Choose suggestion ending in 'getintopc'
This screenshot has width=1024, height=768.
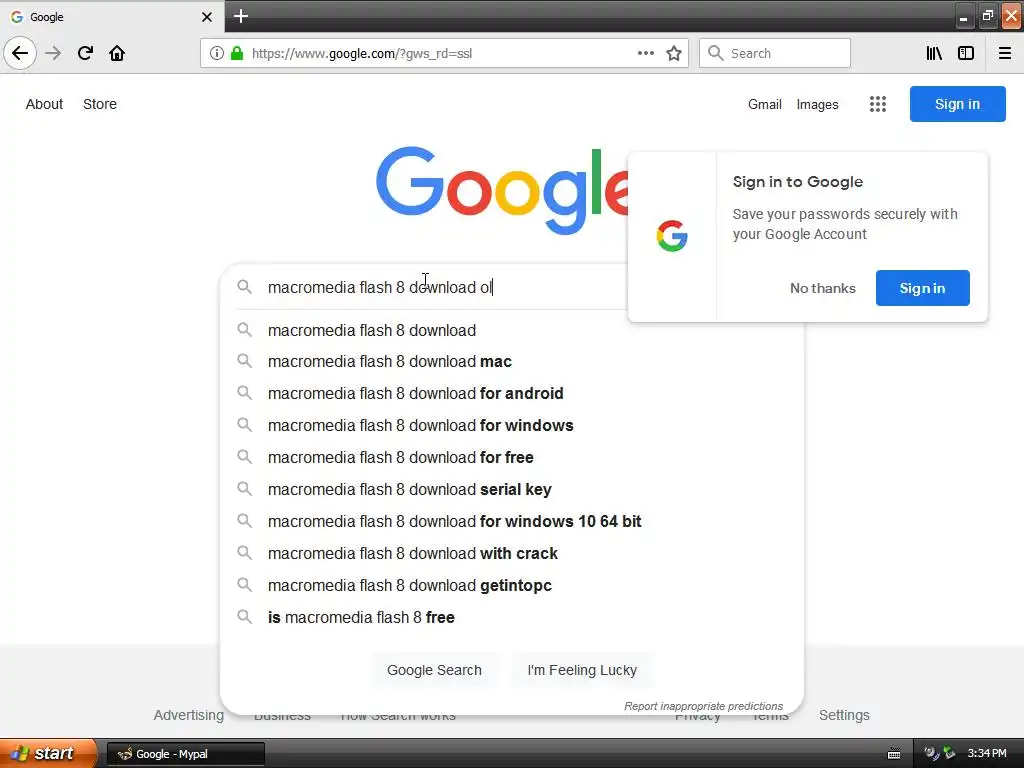pos(512,585)
